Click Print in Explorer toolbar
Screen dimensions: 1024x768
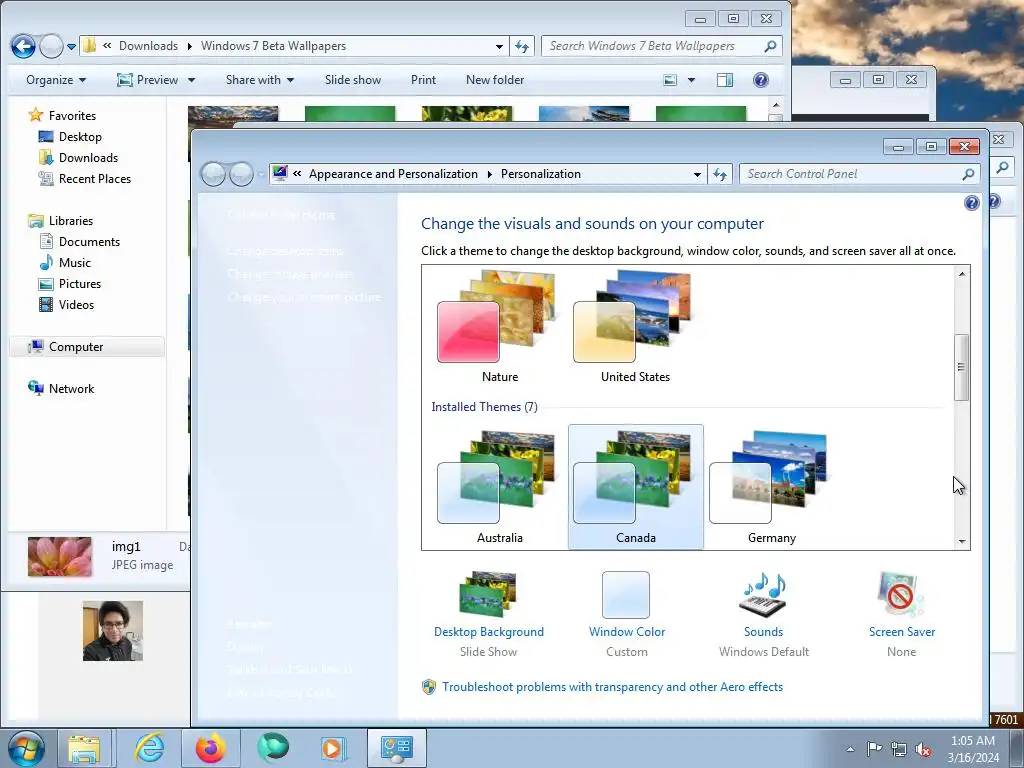pyautogui.click(x=423, y=80)
